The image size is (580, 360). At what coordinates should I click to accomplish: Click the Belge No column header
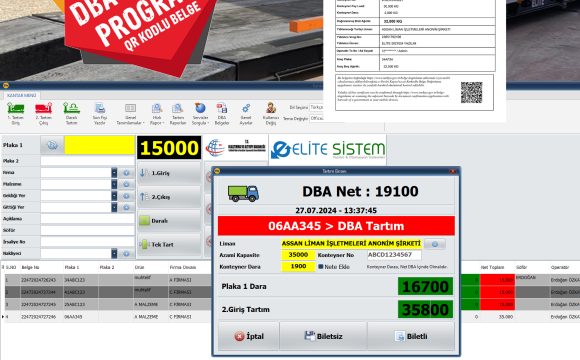coord(30,267)
